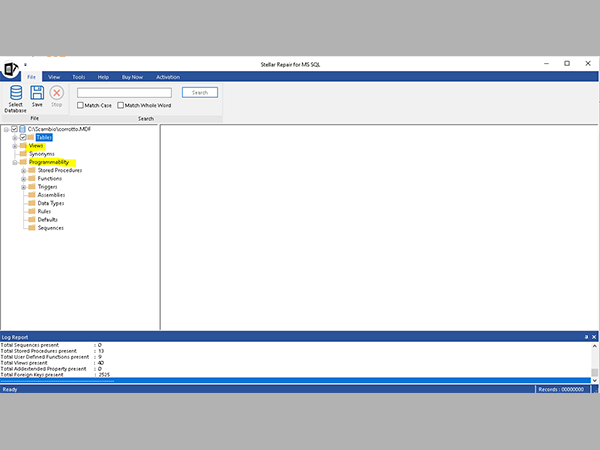This screenshot has height=450, width=600.
Task: Click the Total Views present log line
Action: tap(52, 363)
